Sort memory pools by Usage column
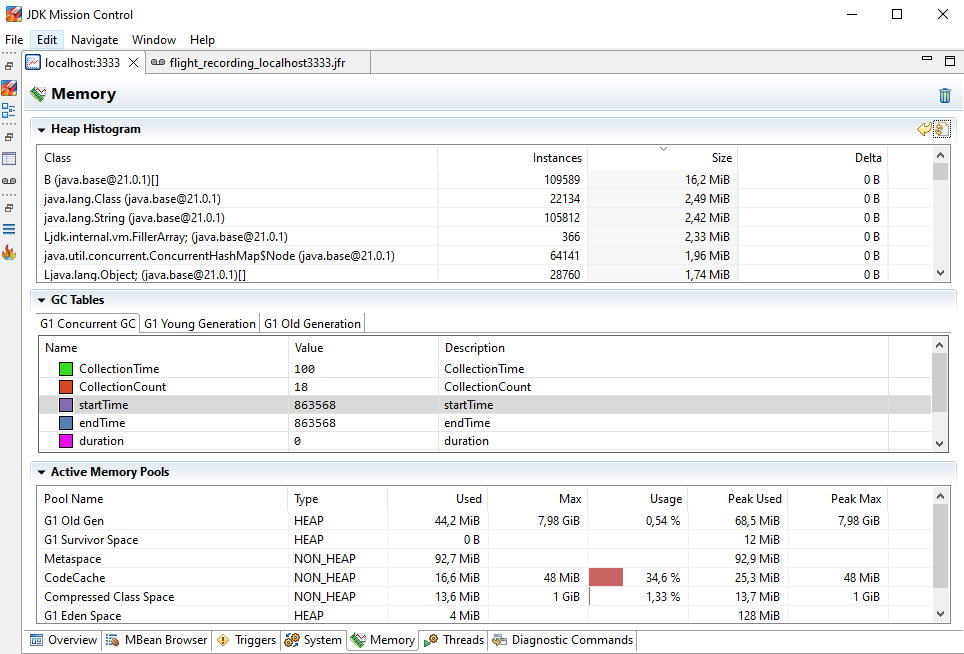964x654 pixels. [x=638, y=498]
